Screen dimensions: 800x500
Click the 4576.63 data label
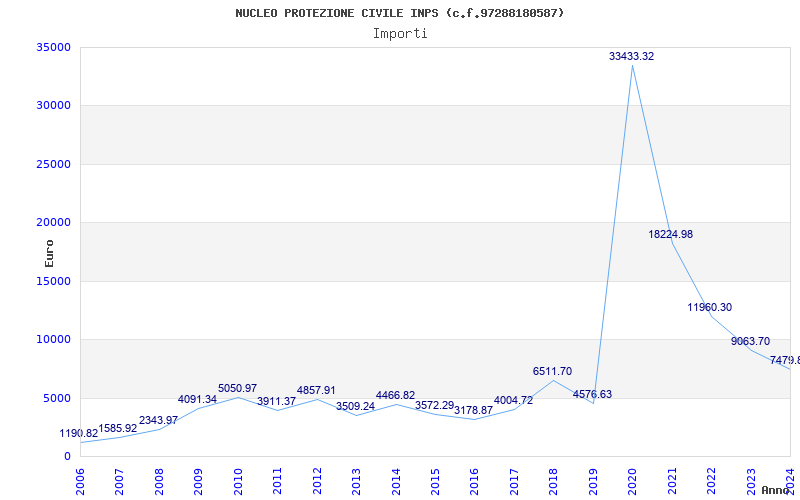pyautogui.click(x=592, y=395)
